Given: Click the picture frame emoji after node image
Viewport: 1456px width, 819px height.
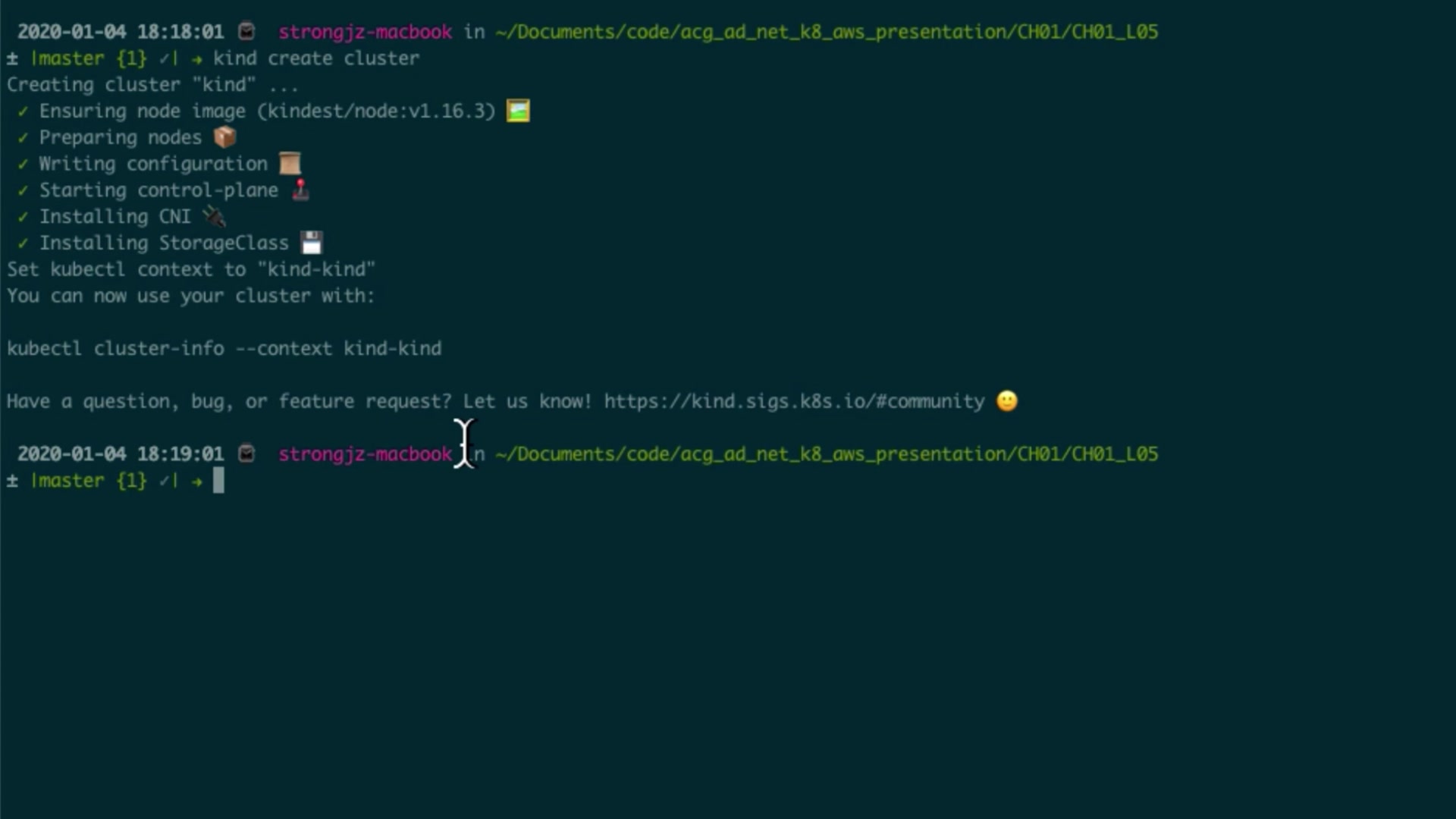Looking at the screenshot, I should (x=518, y=111).
